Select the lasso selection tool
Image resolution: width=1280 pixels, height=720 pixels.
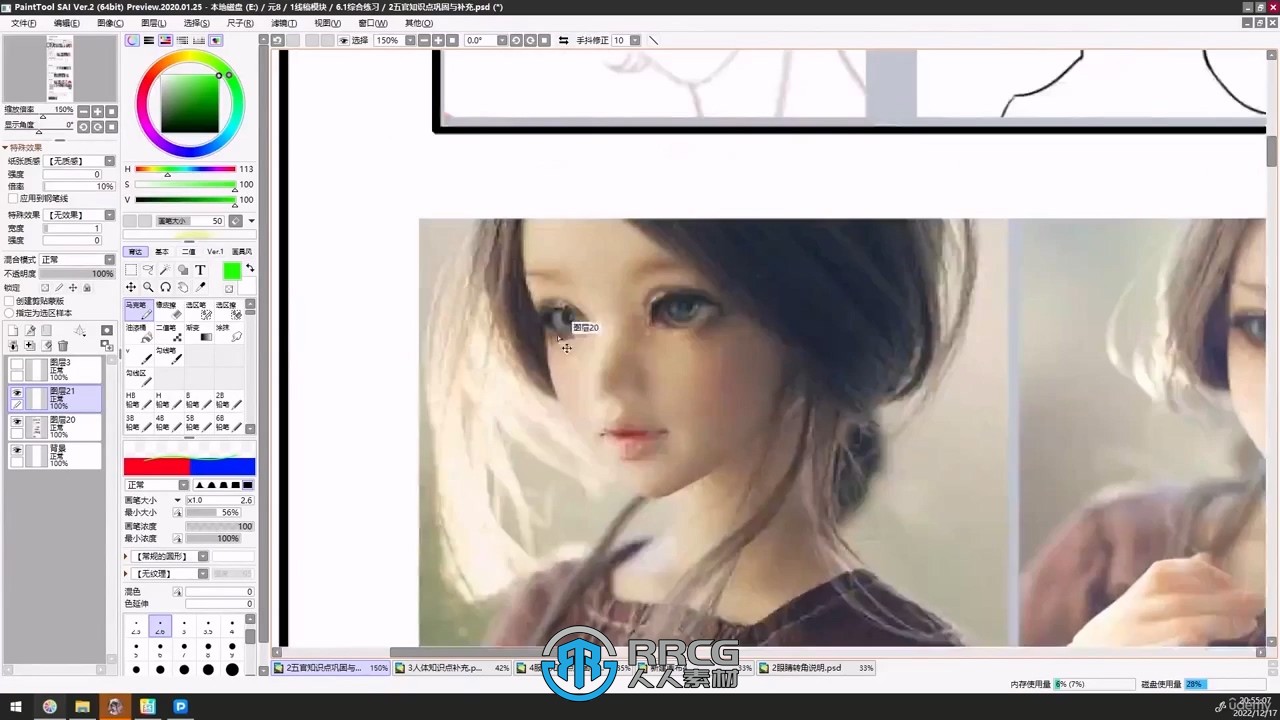pyautogui.click(x=148, y=270)
